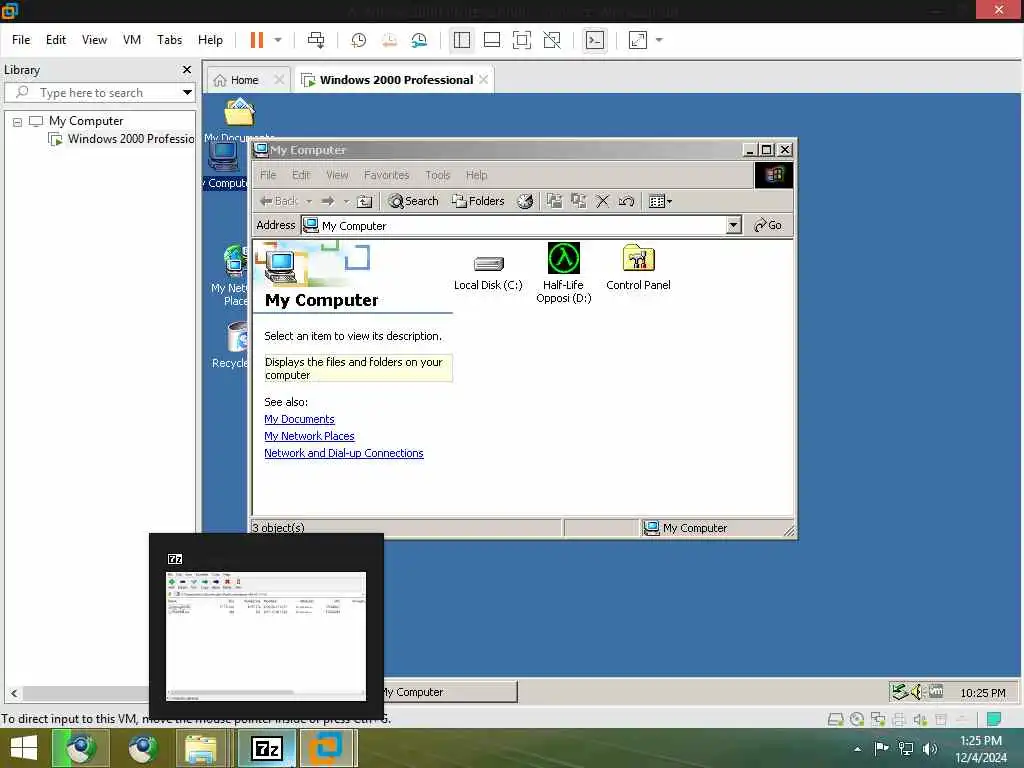Click the Go button
Viewport: 1024px width, 768px height.
[x=768, y=225]
